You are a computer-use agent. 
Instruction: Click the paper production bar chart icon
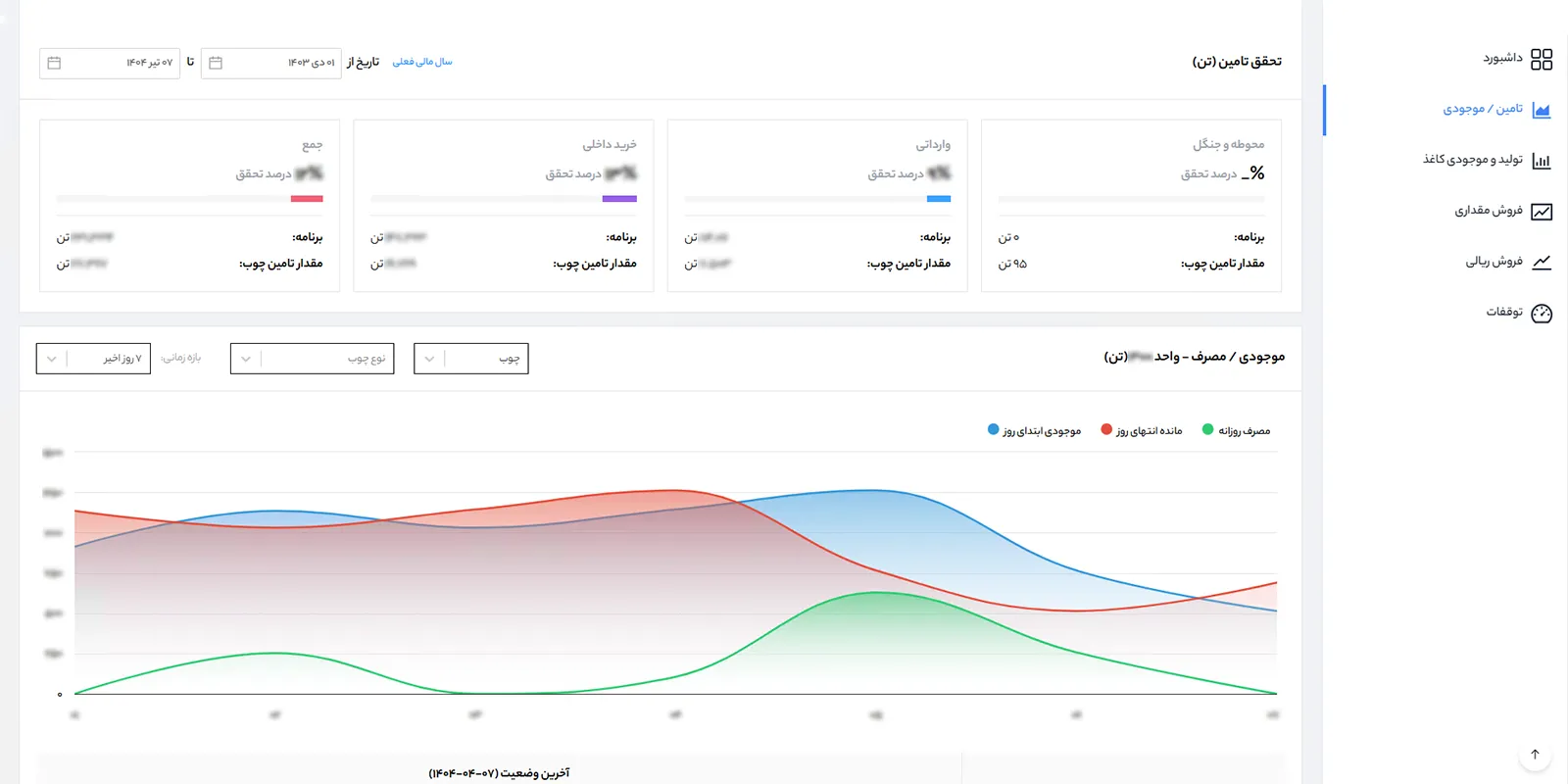click(x=1542, y=161)
